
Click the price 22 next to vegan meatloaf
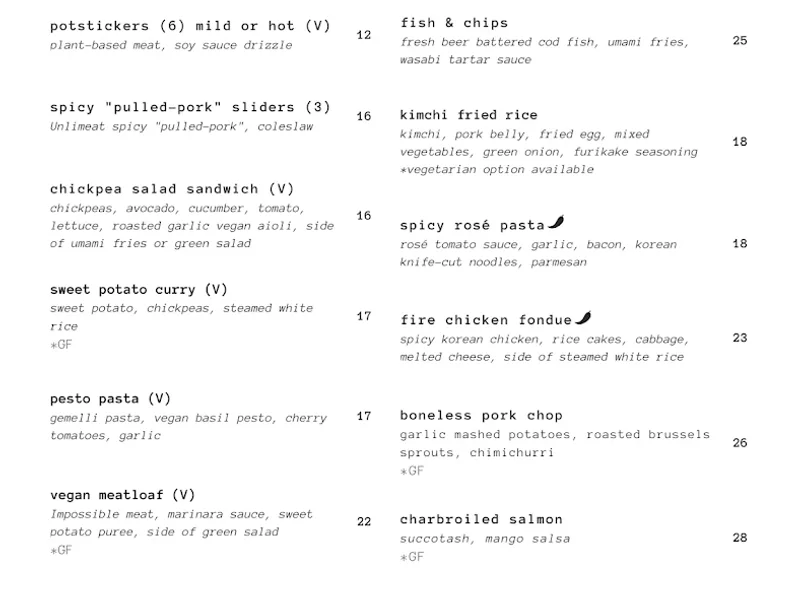pyautogui.click(x=364, y=522)
